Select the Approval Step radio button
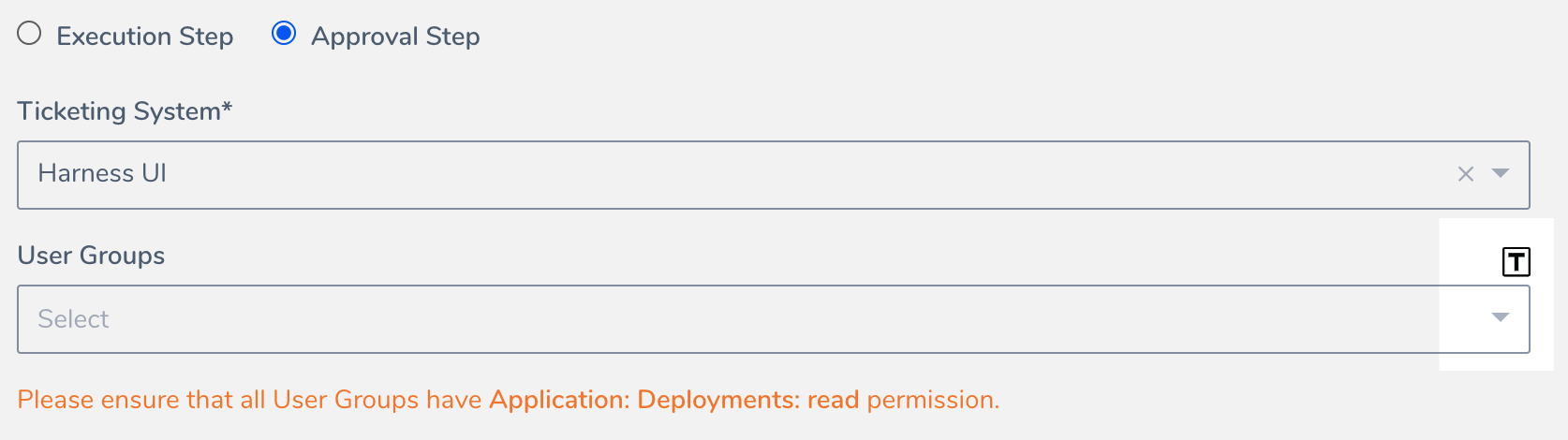 point(284,34)
